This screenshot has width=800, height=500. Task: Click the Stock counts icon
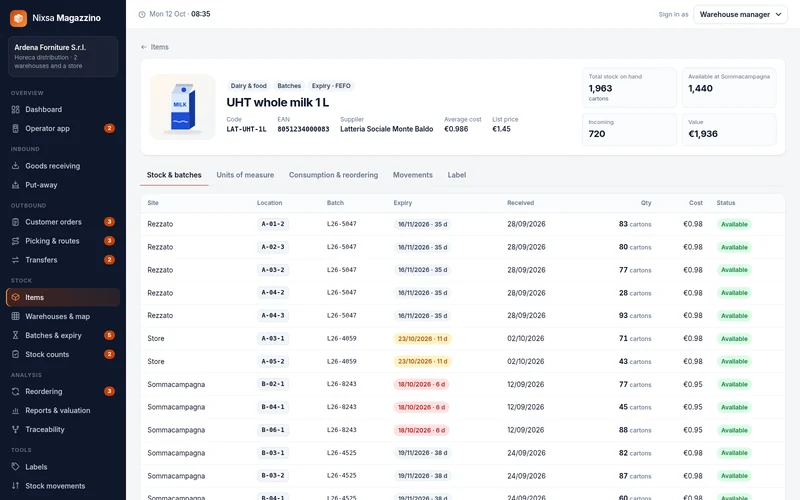click(15, 354)
